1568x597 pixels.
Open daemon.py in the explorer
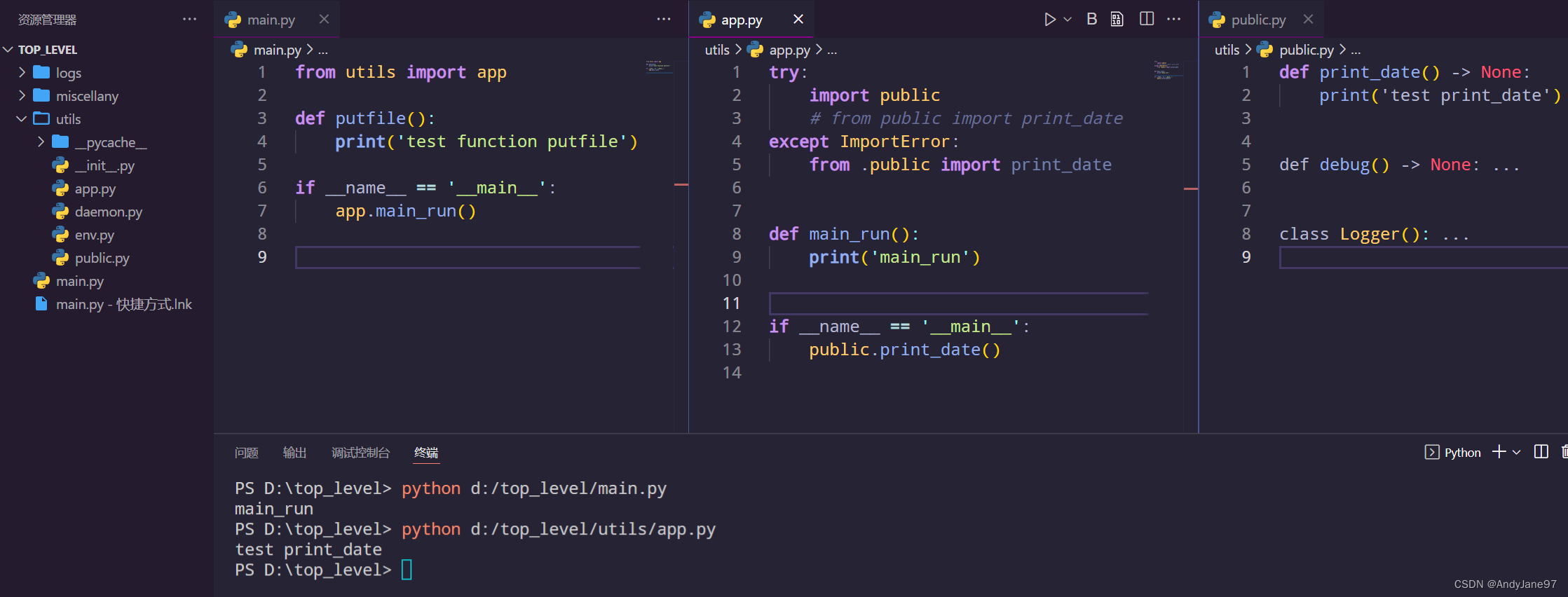point(109,212)
